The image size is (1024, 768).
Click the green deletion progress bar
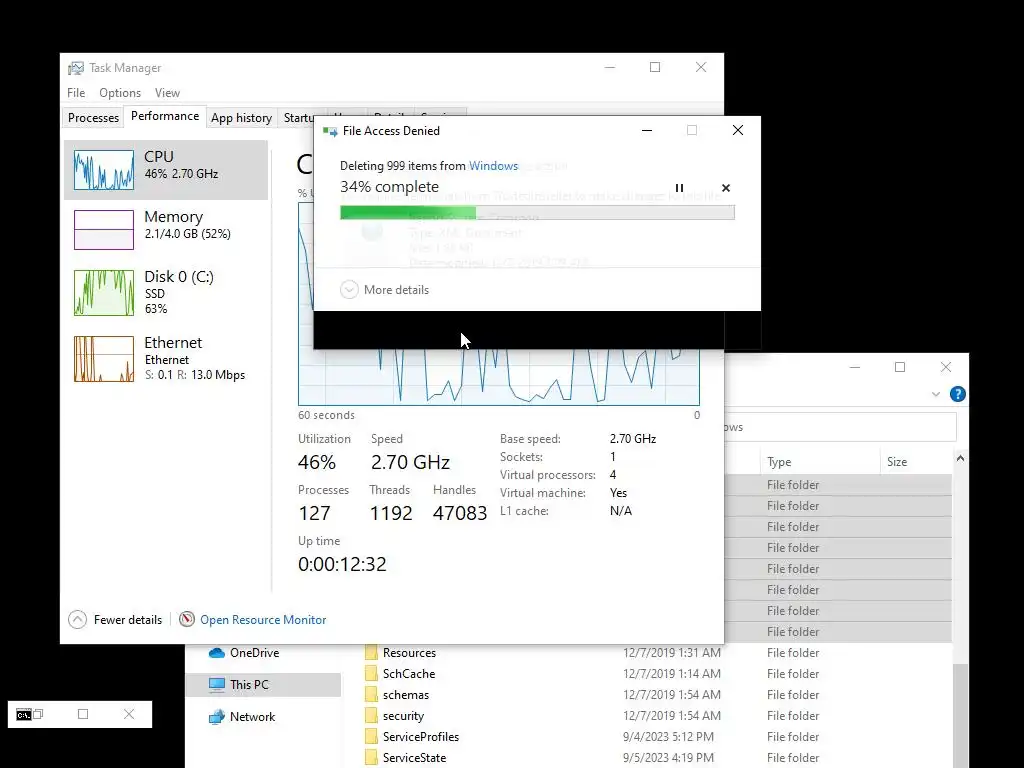(x=537, y=212)
